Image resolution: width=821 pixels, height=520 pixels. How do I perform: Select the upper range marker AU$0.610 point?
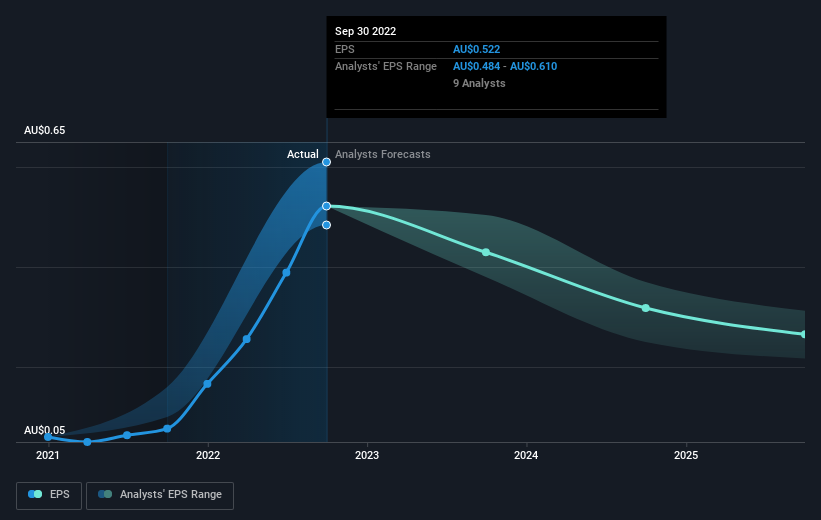click(326, 162)
